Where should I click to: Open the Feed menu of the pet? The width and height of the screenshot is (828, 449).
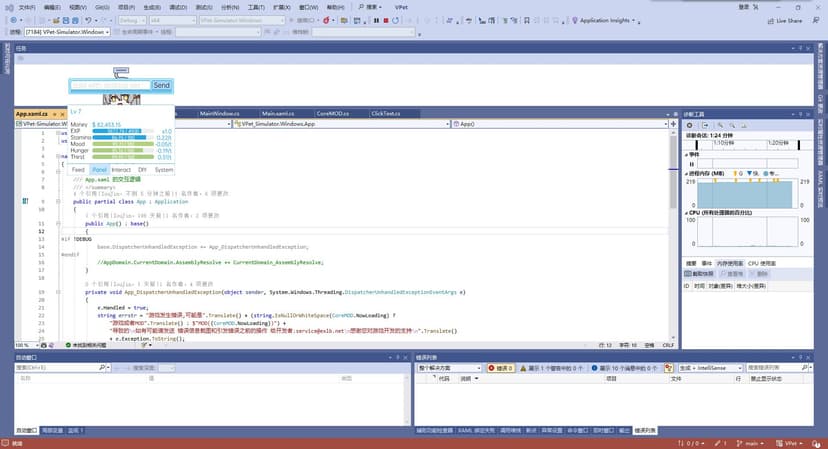78,170
